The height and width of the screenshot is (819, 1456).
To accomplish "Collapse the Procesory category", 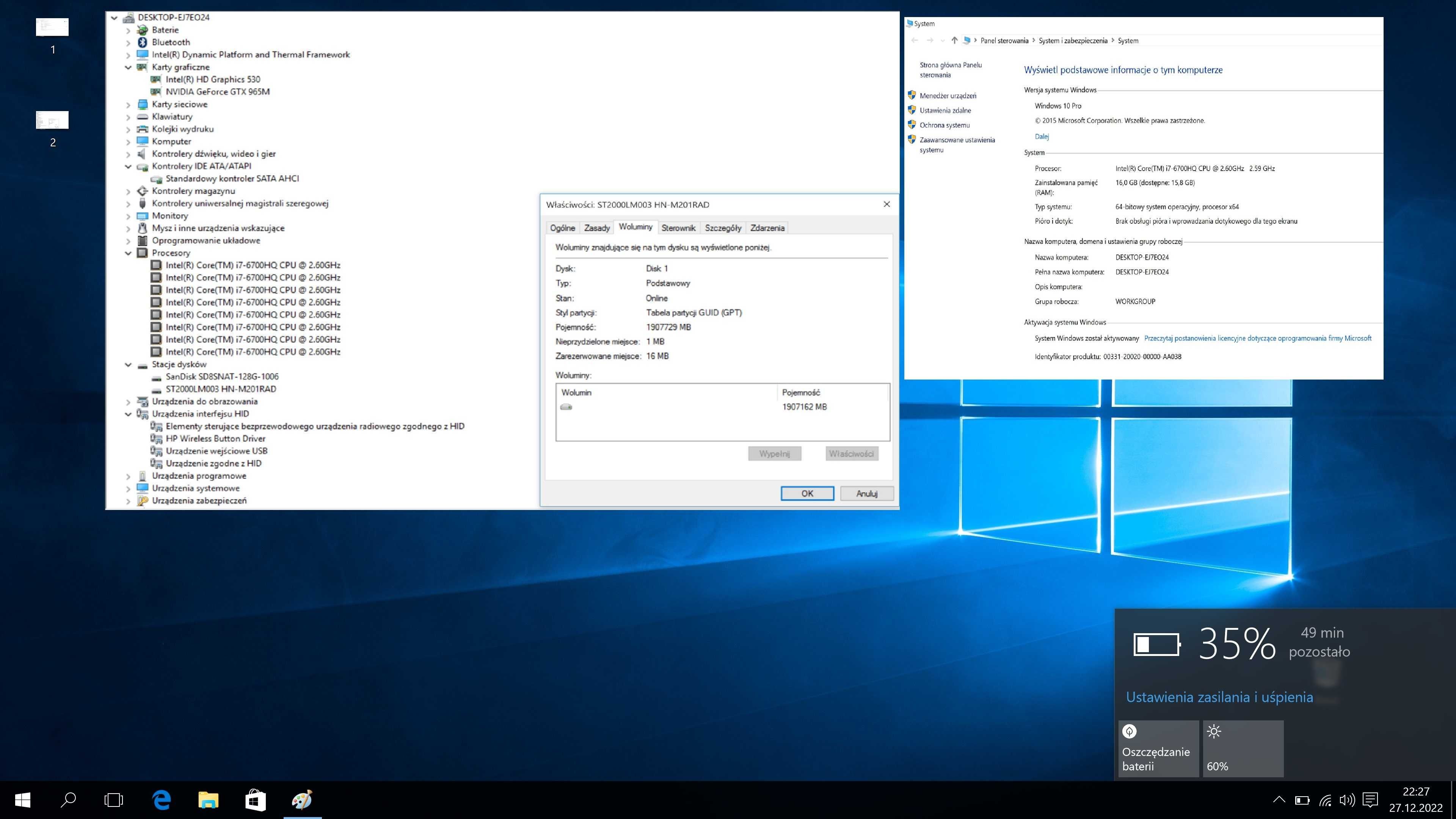I will pos(128,253).
